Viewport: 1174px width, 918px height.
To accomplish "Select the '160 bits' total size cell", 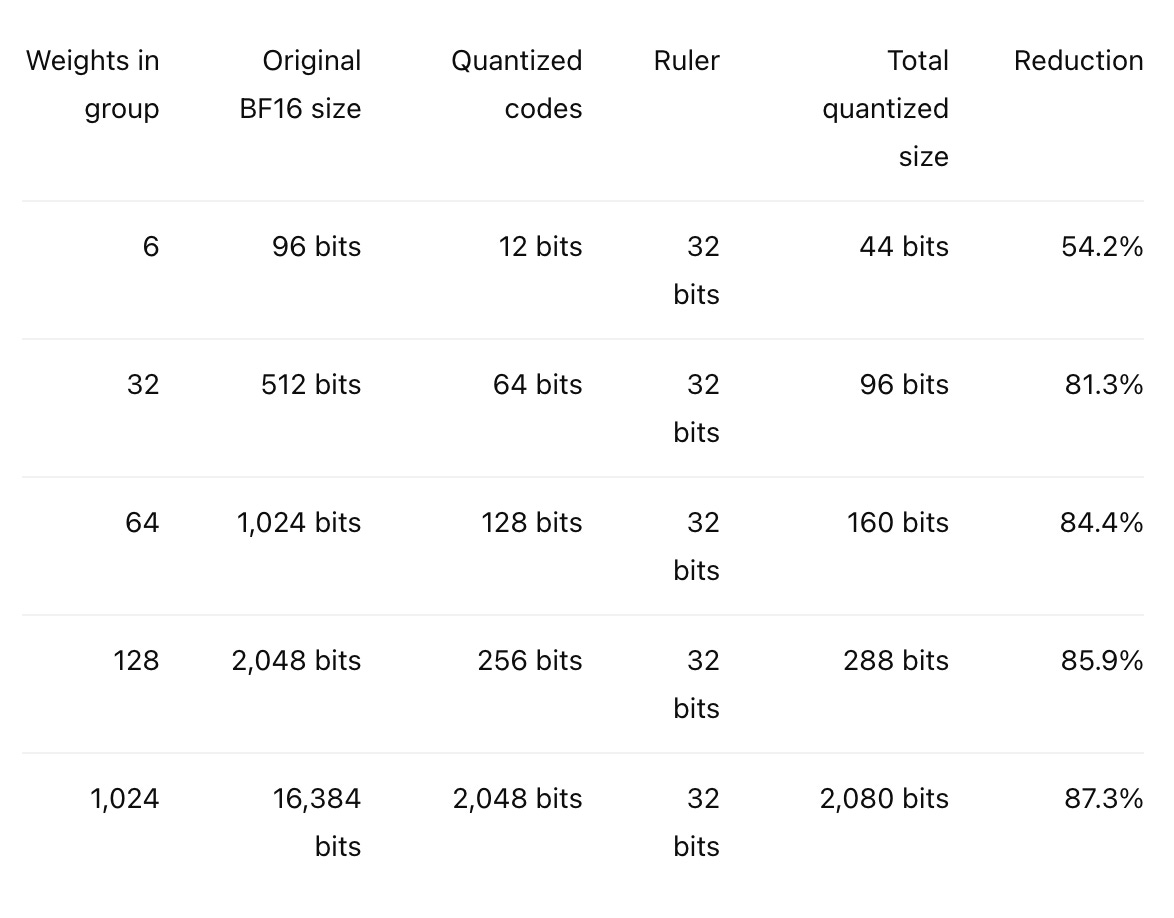I will pyautogui.click(x=898, y=522).
